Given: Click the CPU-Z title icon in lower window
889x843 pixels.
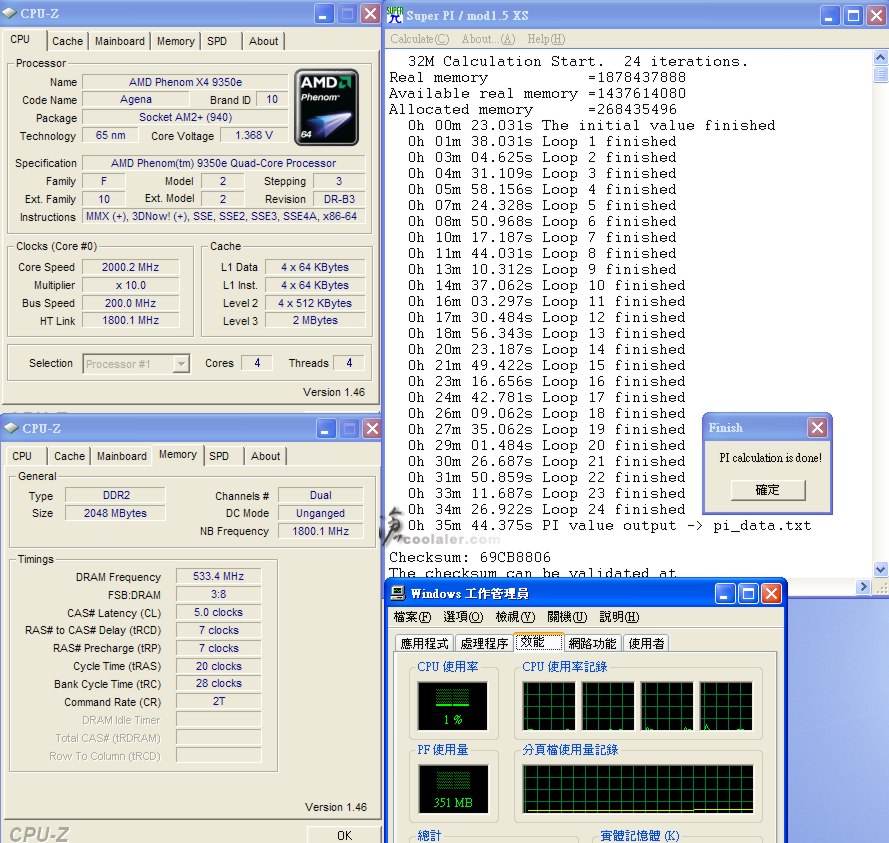Looking at the screenshot, I should 11,428.
